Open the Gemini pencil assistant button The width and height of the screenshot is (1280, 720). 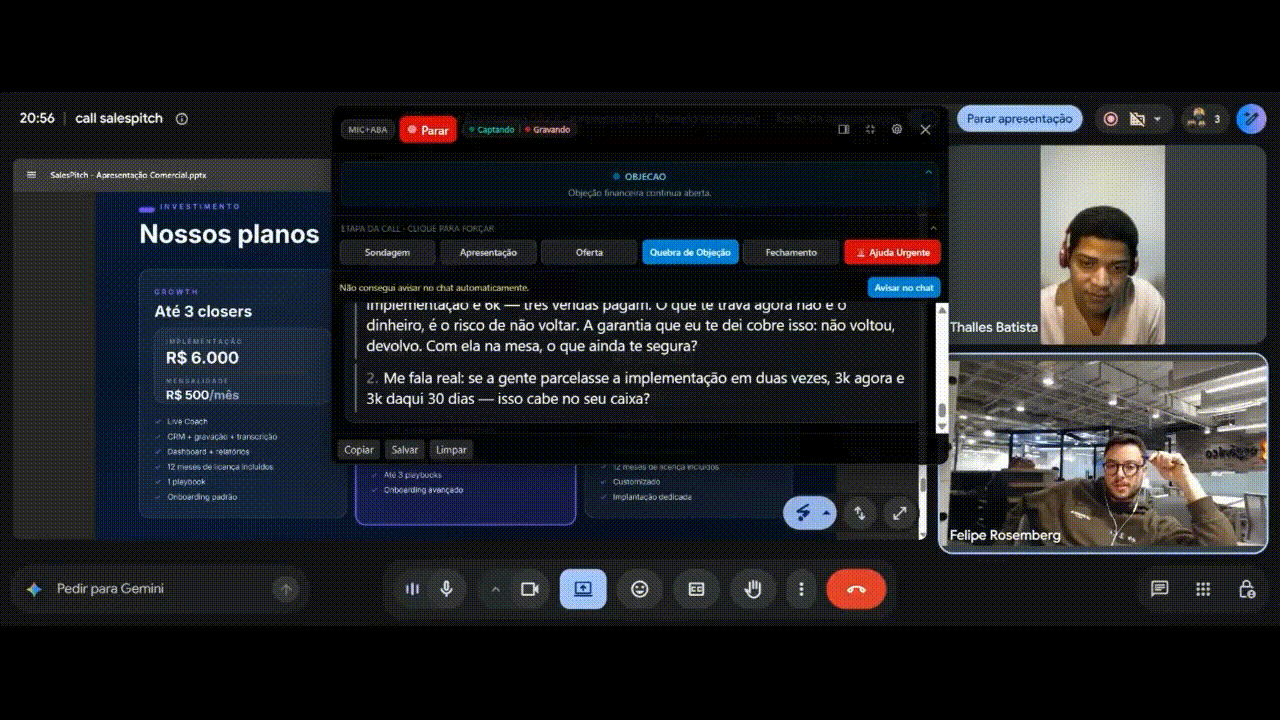point(1251,119)
